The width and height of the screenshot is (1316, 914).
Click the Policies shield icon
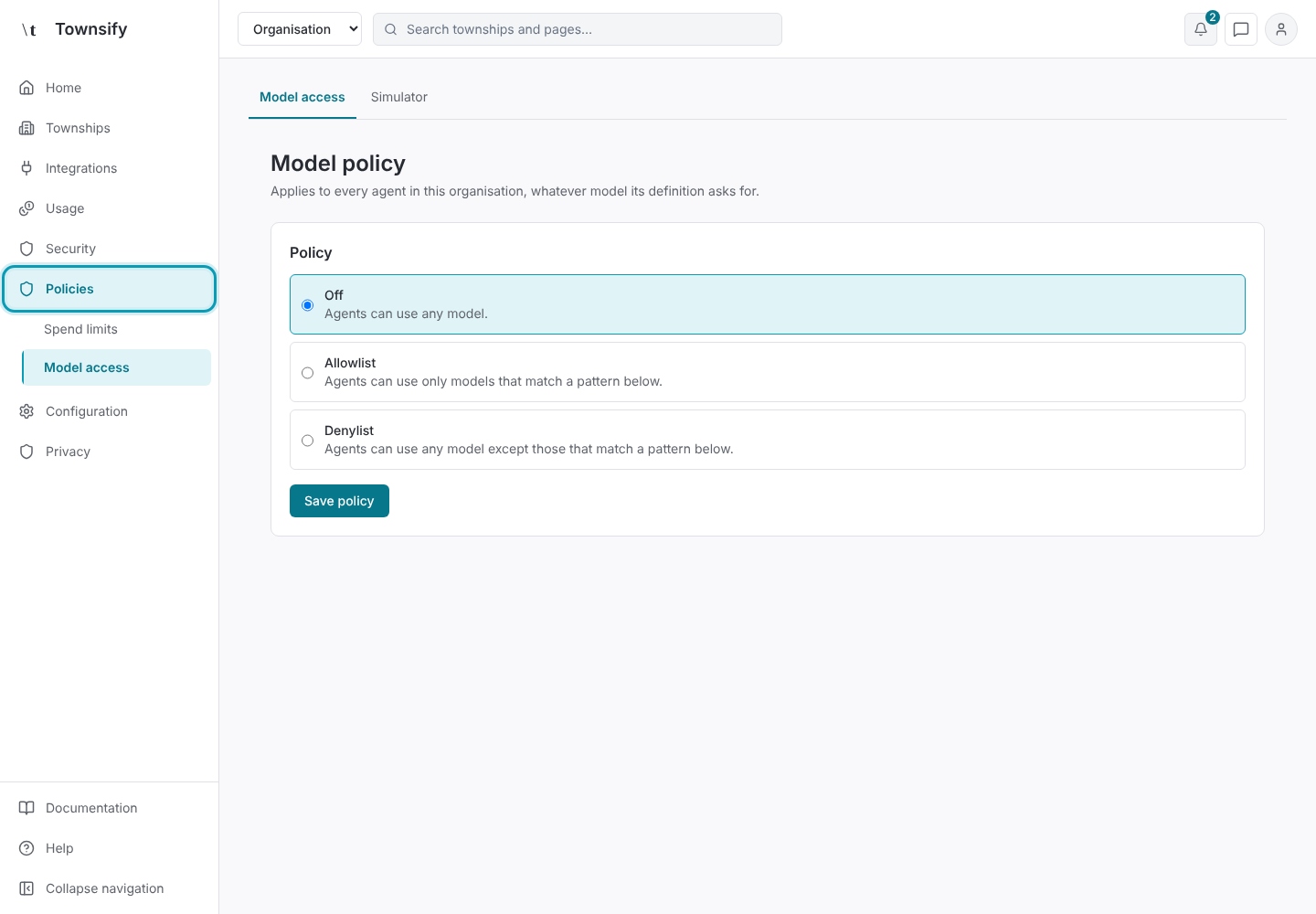(27, 289)
